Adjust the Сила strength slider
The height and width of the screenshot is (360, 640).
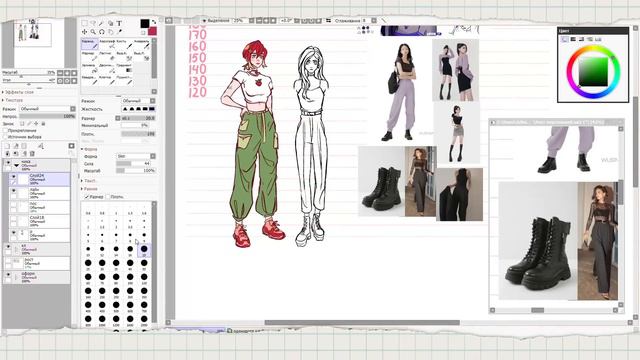(x=134, y=163)
